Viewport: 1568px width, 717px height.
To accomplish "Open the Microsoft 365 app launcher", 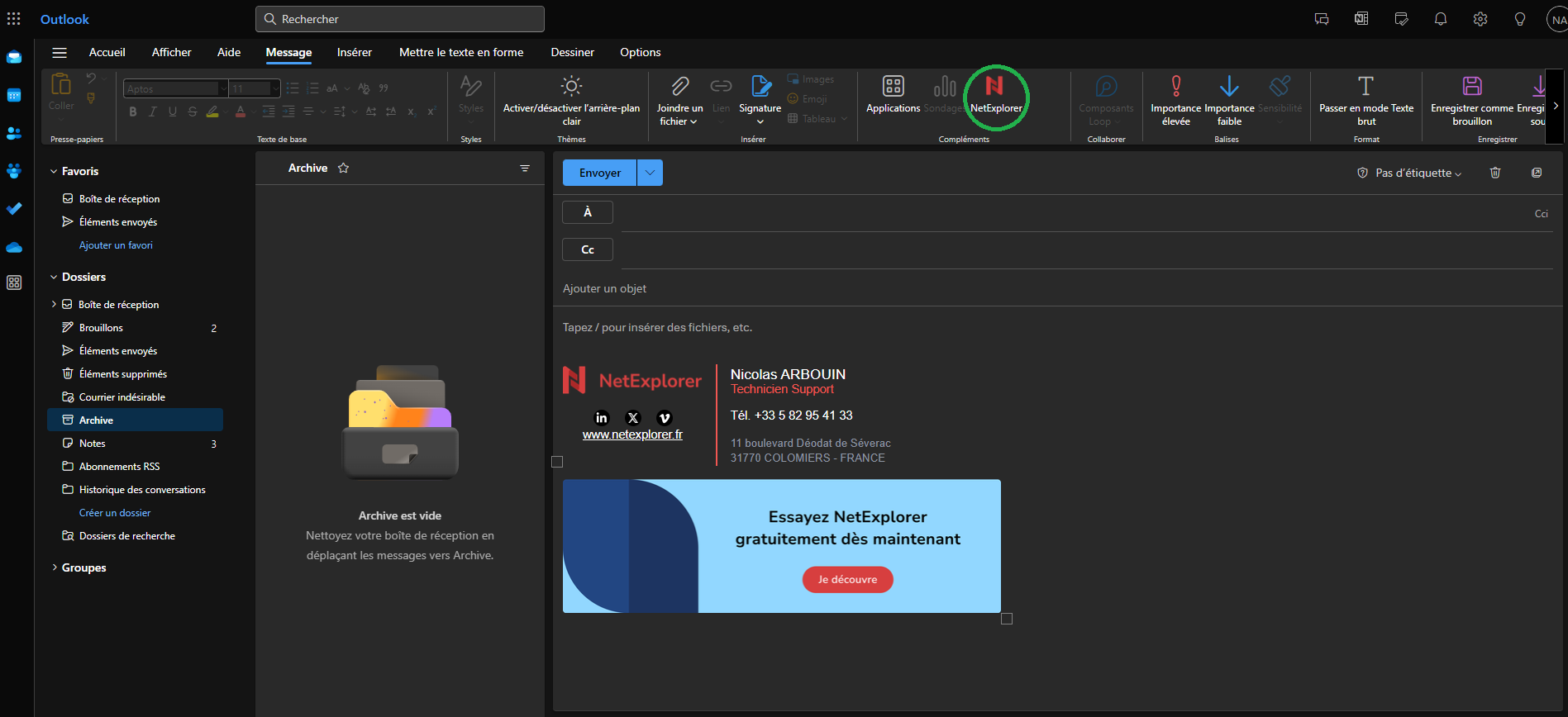I will point(14,19).
